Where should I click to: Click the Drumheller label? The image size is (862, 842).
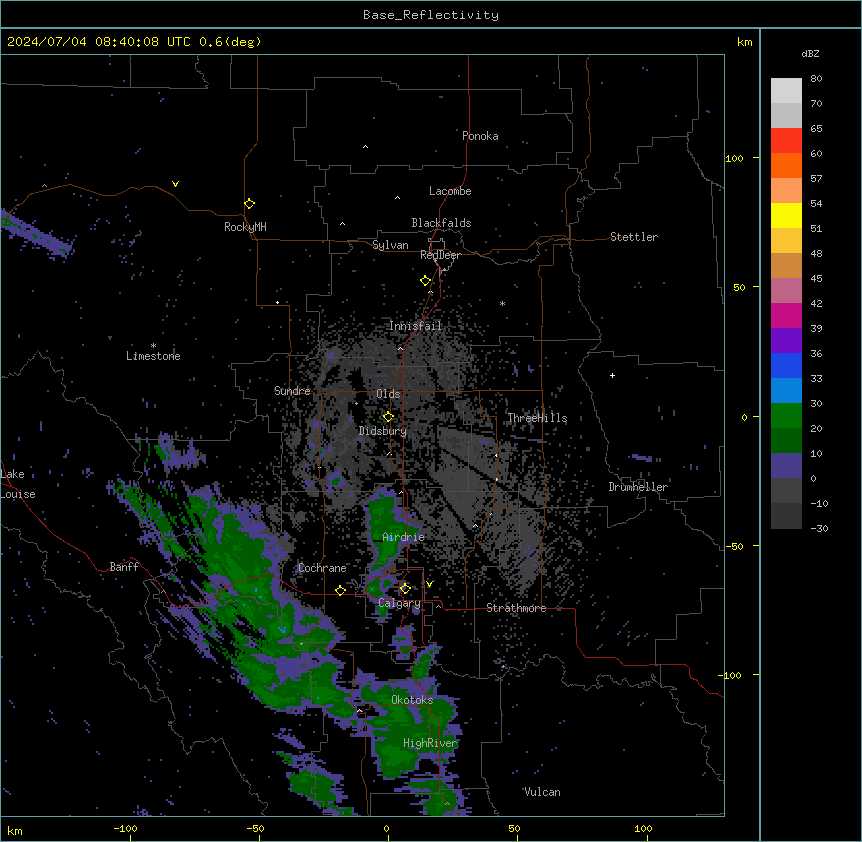[638, 487]
